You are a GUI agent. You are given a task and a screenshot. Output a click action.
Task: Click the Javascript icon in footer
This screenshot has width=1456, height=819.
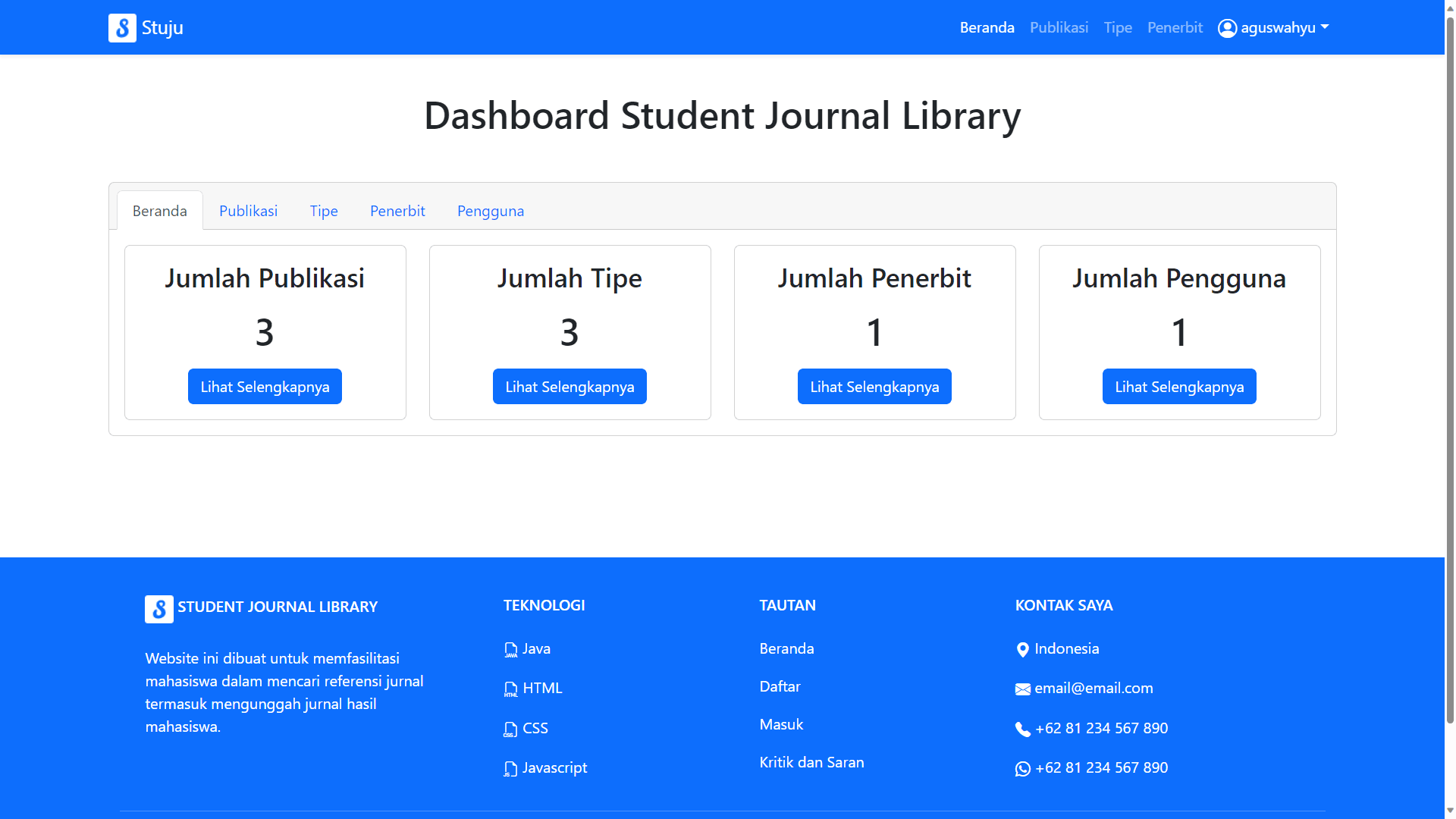click(x=510, y=768)
